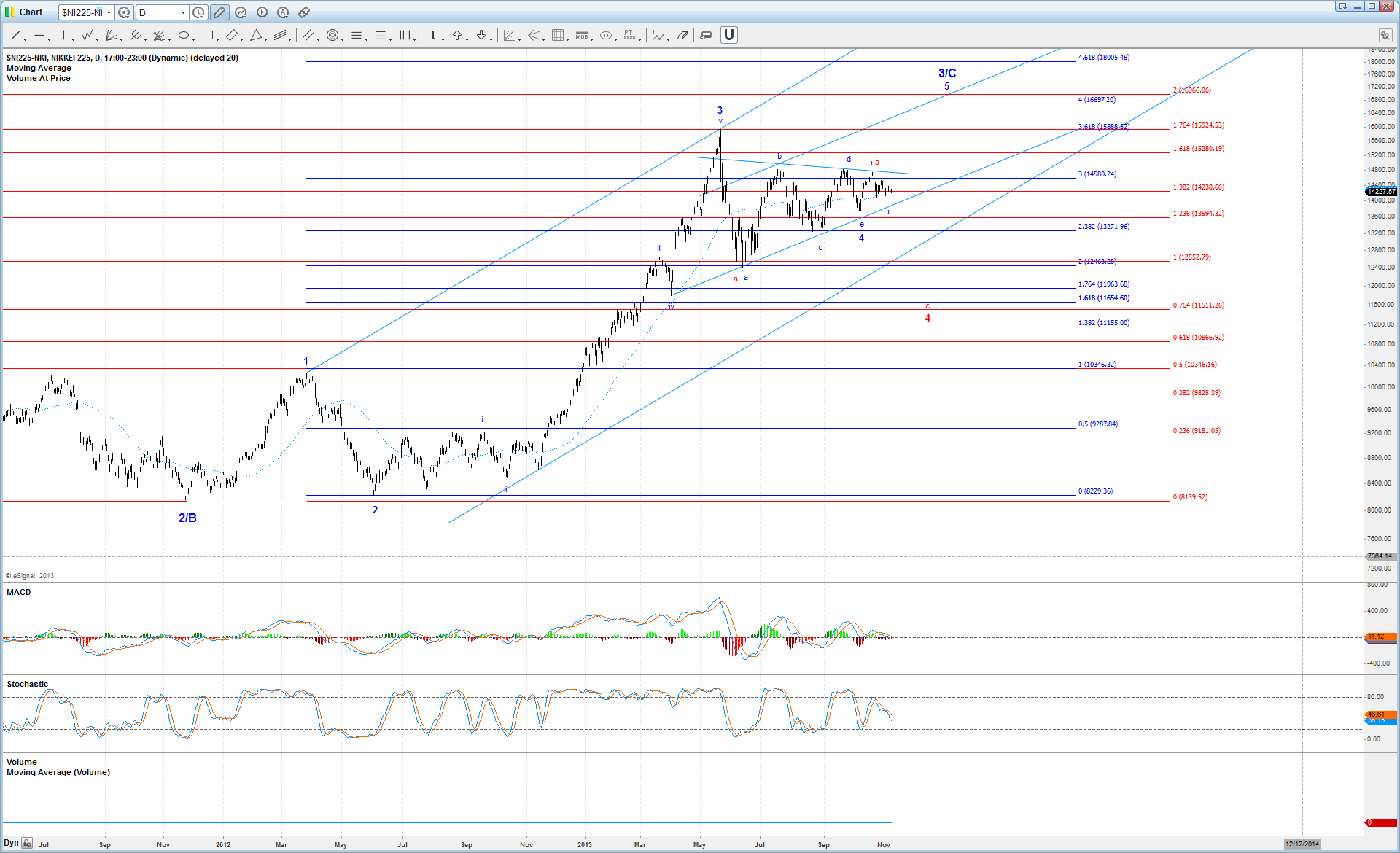Screen dimensions: 1400x853
Task: Click the Chart window title icon
Action: point(10,12)
